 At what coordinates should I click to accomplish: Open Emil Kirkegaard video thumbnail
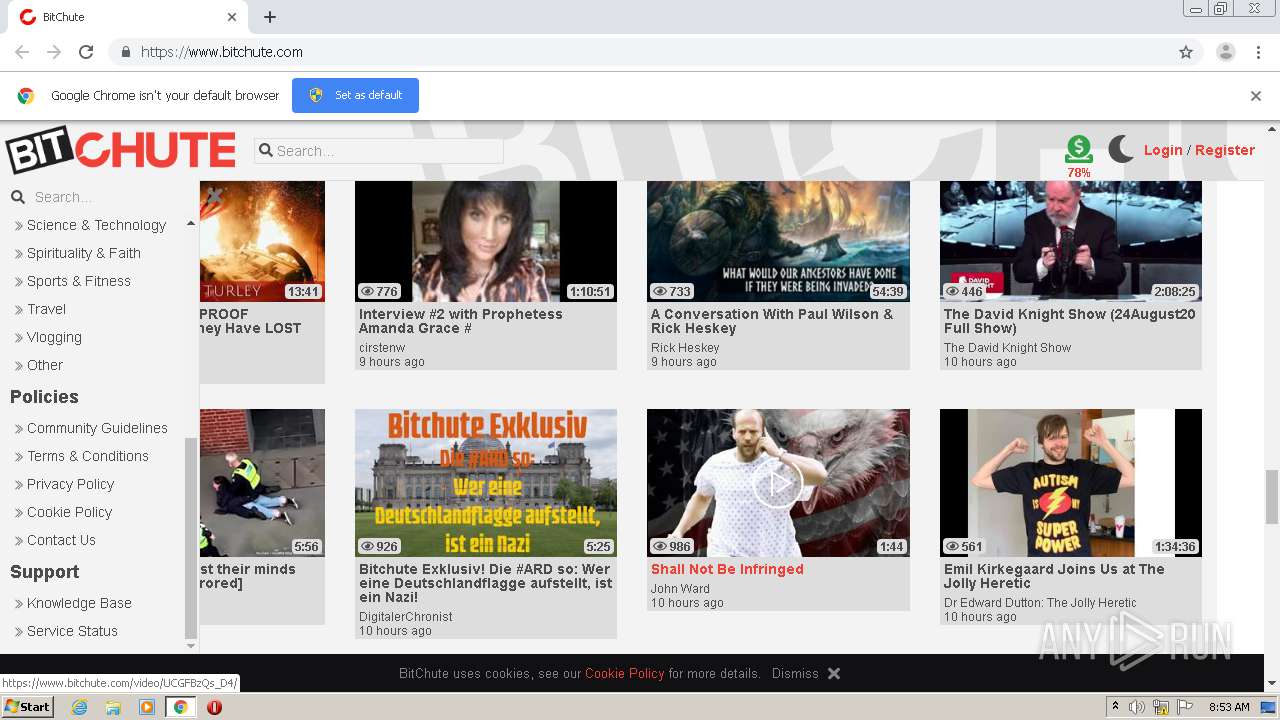point(1071,483)
